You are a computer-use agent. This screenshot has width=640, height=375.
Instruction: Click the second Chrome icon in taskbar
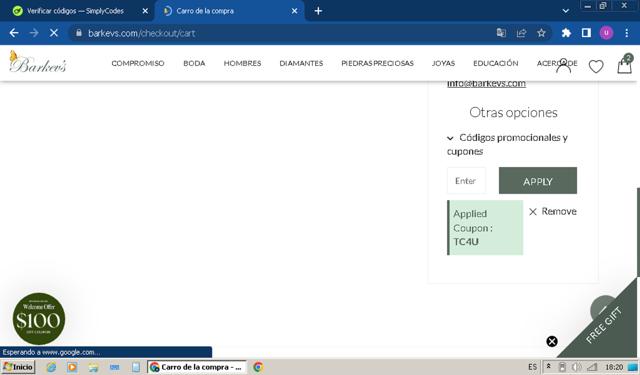coord(258,367)
